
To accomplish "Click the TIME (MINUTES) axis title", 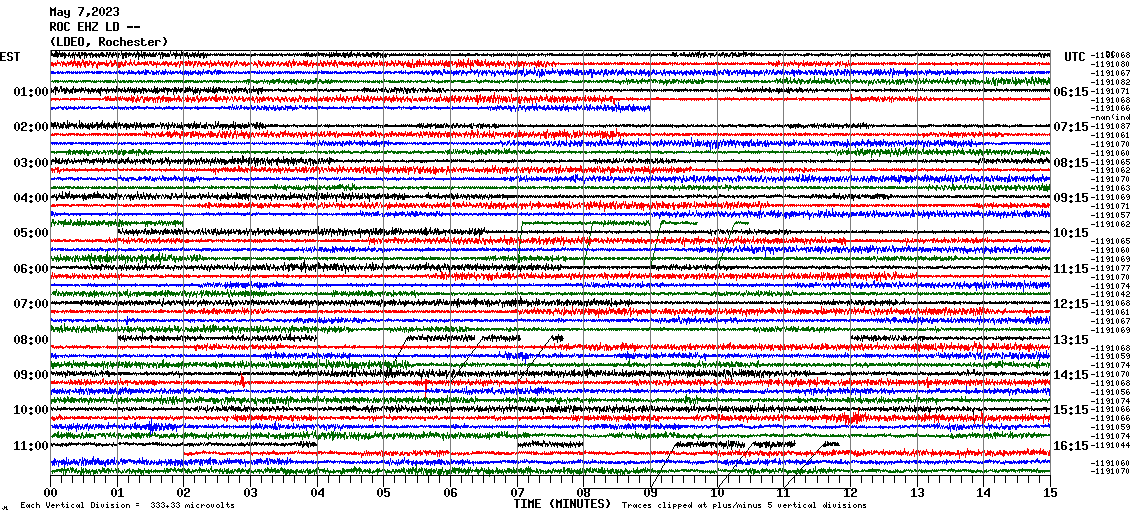I will point(561,505).
